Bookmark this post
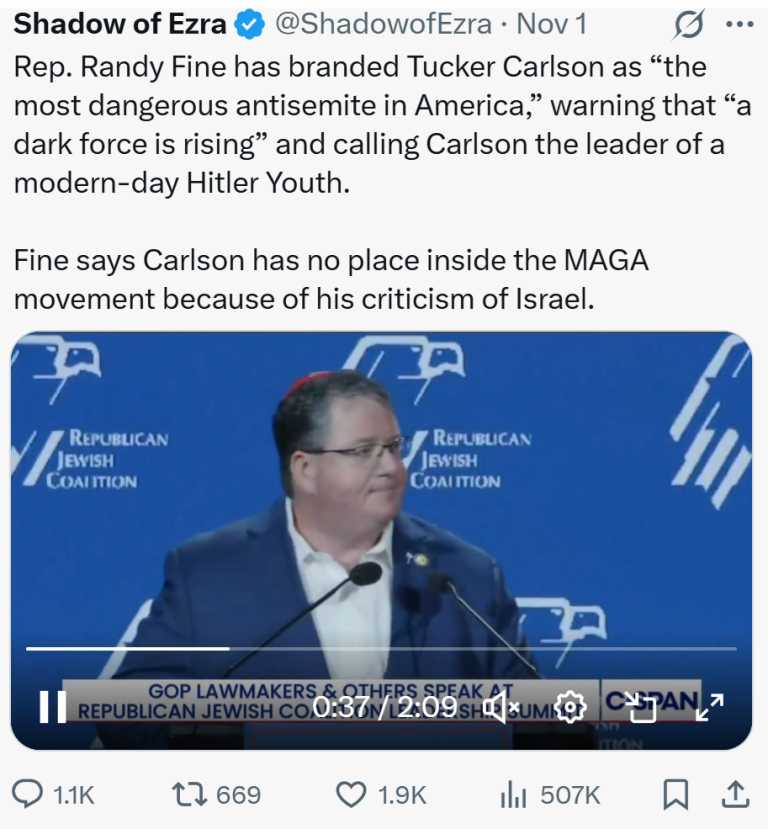Image resolution: width=768 pixels, height=829 pixels. 676,795
